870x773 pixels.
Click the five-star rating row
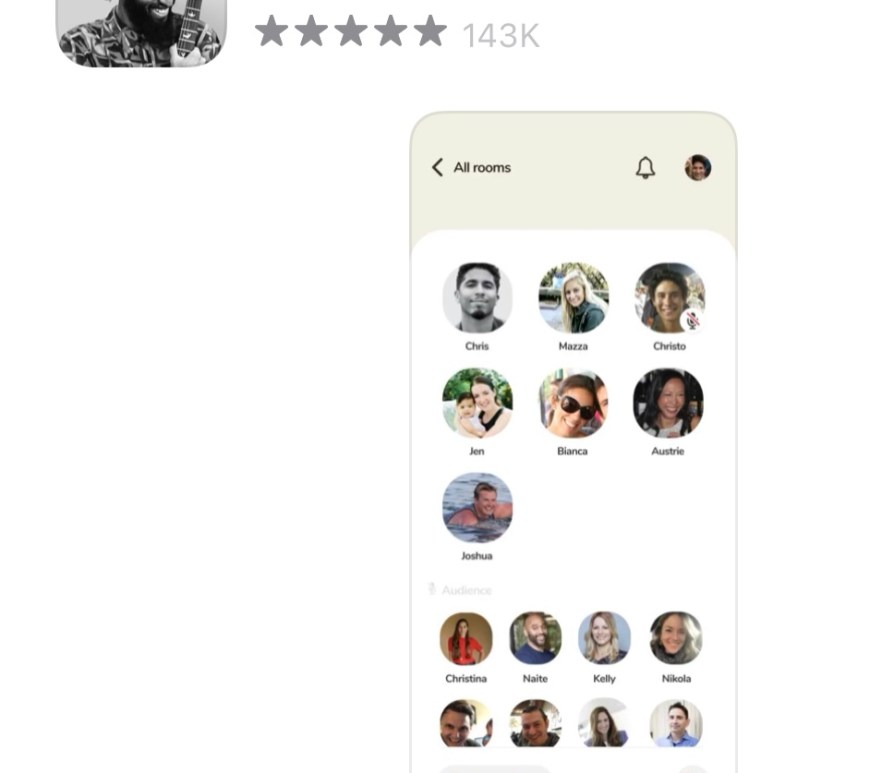tap(351, 32)
